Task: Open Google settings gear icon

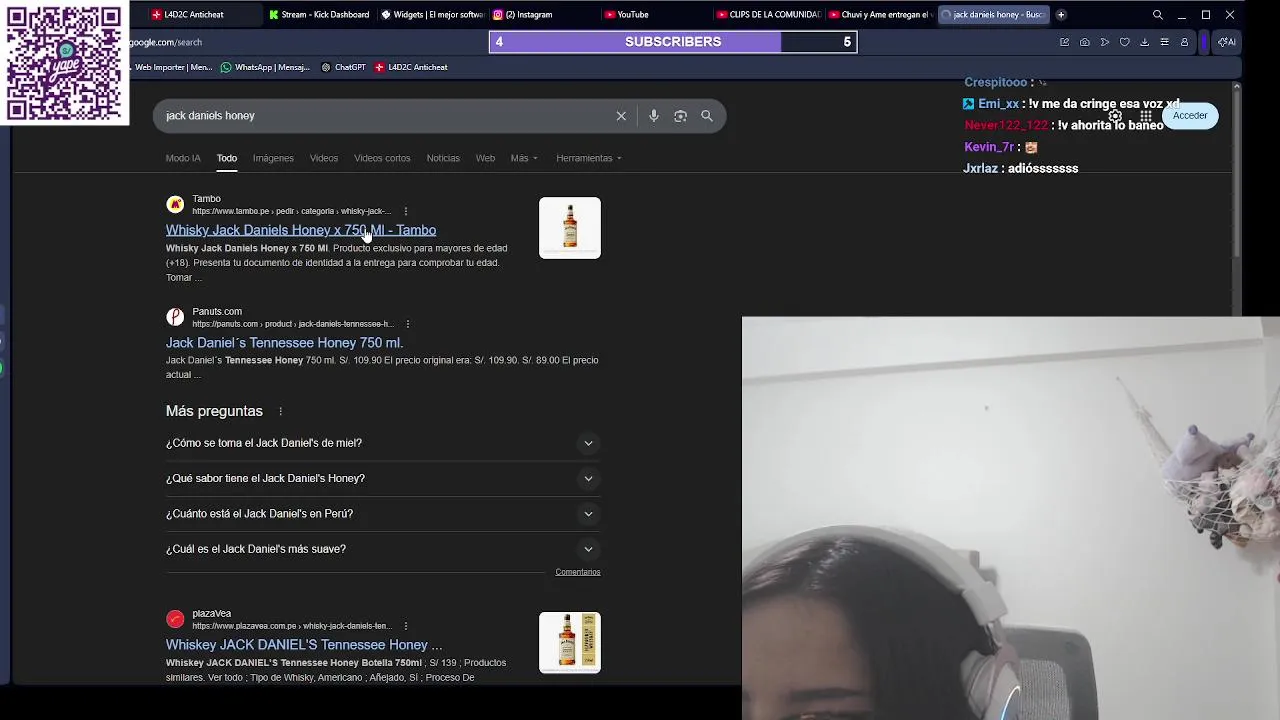Action: point(1115,116)
